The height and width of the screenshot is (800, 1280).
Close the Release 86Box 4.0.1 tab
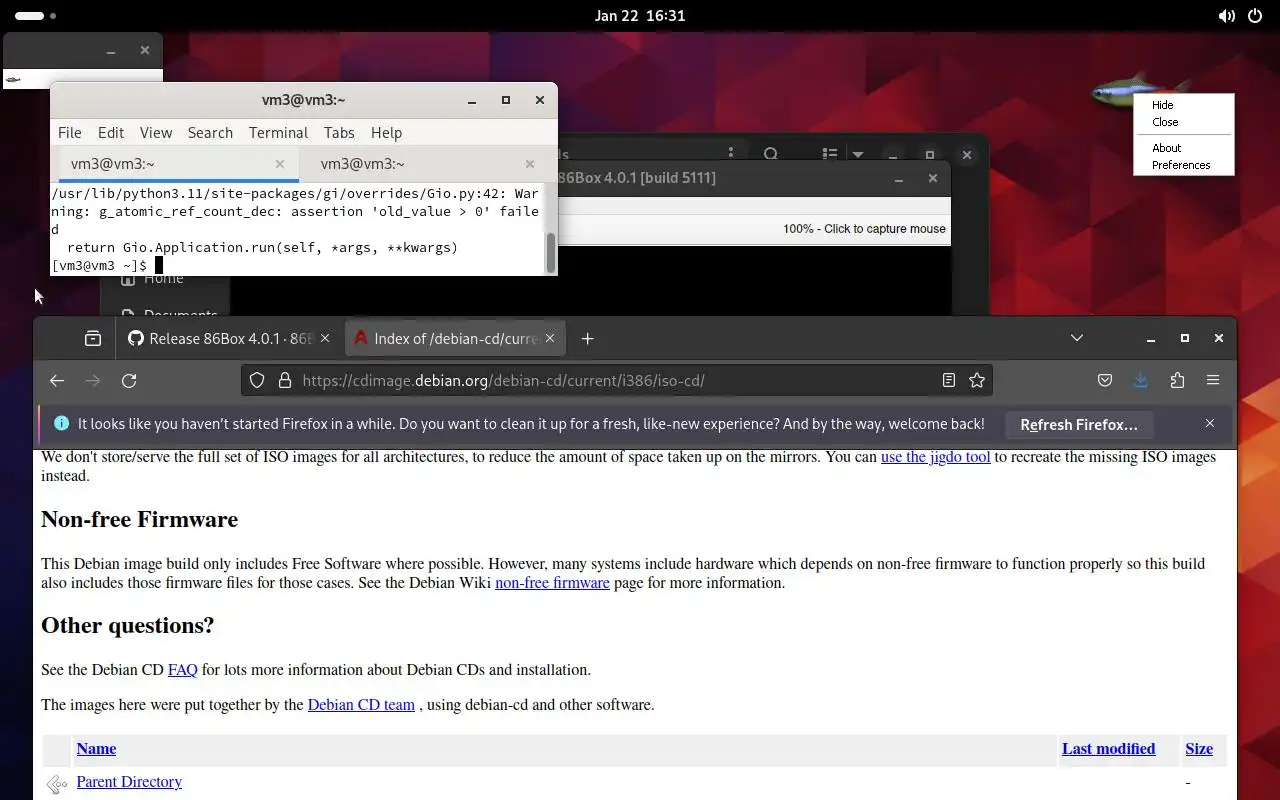click(x=324, y=339)
